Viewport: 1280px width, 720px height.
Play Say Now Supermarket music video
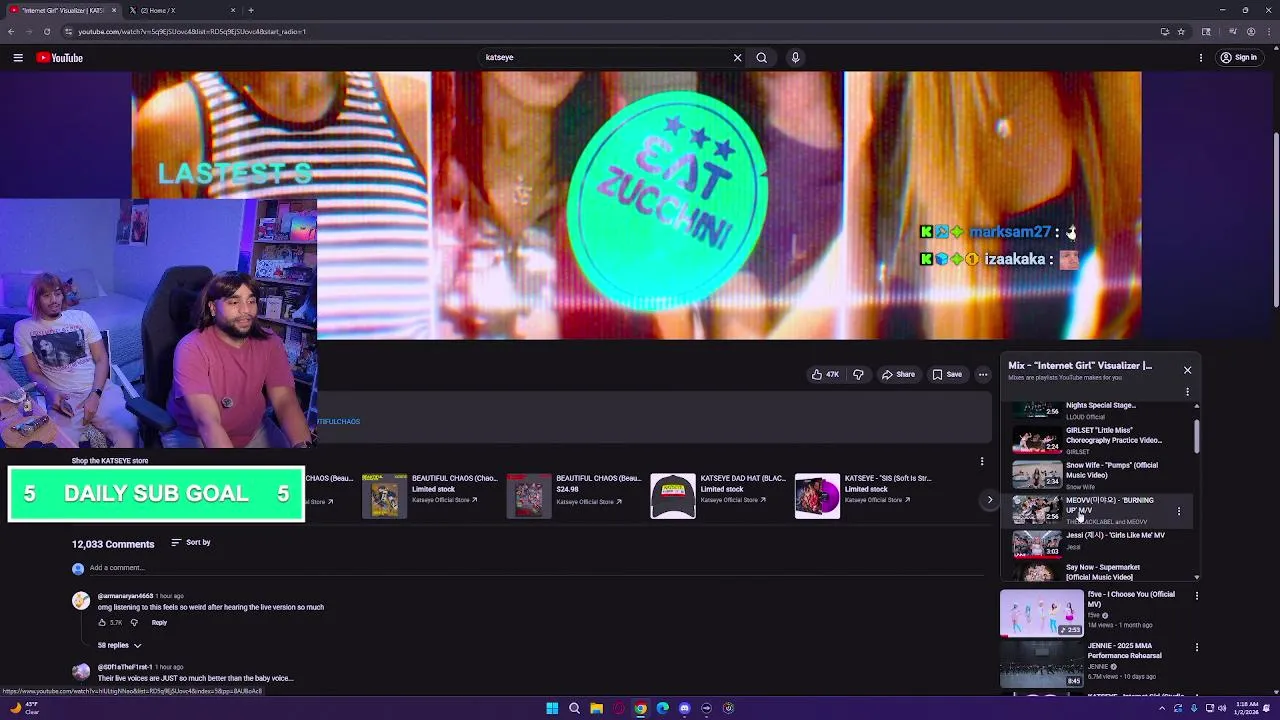(x=1098, y=571)
